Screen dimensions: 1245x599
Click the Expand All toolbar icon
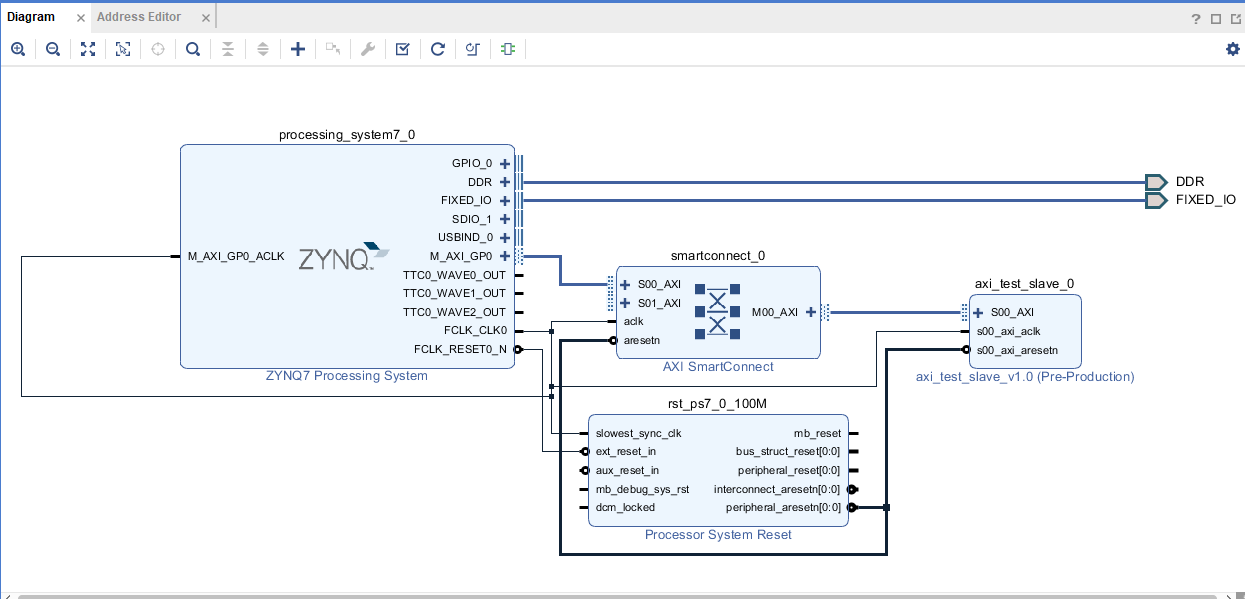[x=263, y=49]
